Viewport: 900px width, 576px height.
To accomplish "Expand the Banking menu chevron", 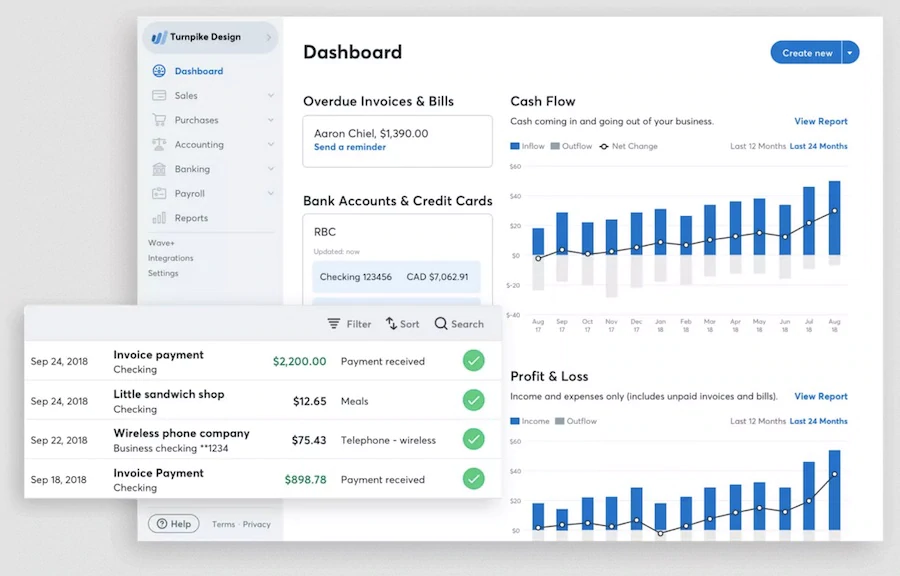I will click(271, 169).
